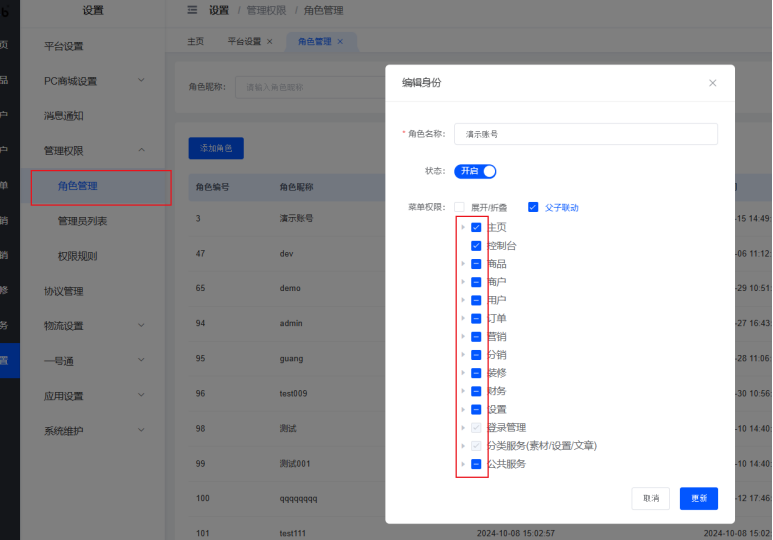The image size is (773, 540).
Task: Click the role name 演示账号 in table
Action: (x=296, y=218)
